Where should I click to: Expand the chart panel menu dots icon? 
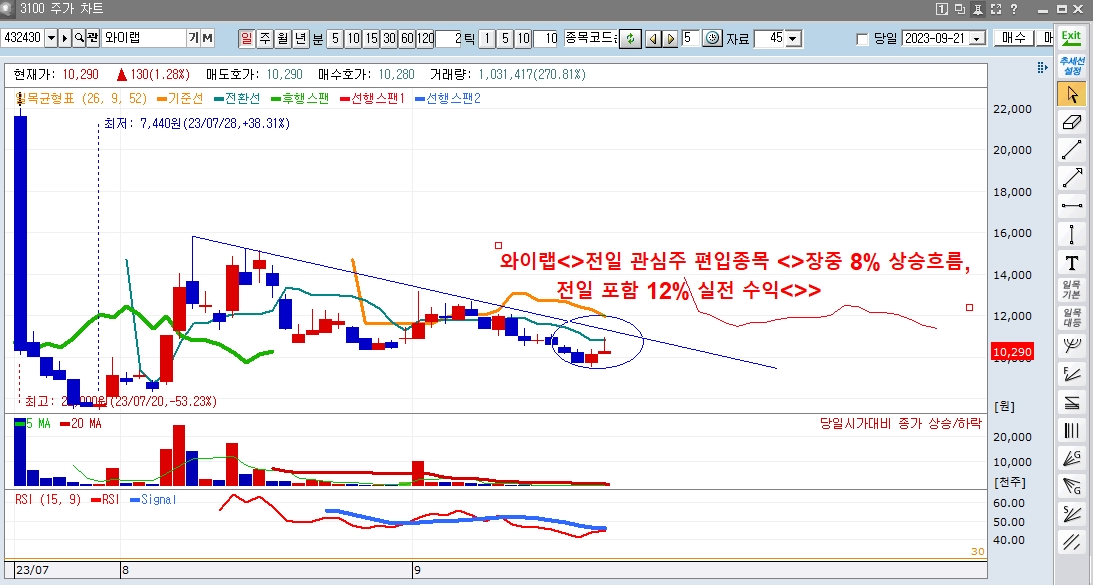tap(1042, 67)
